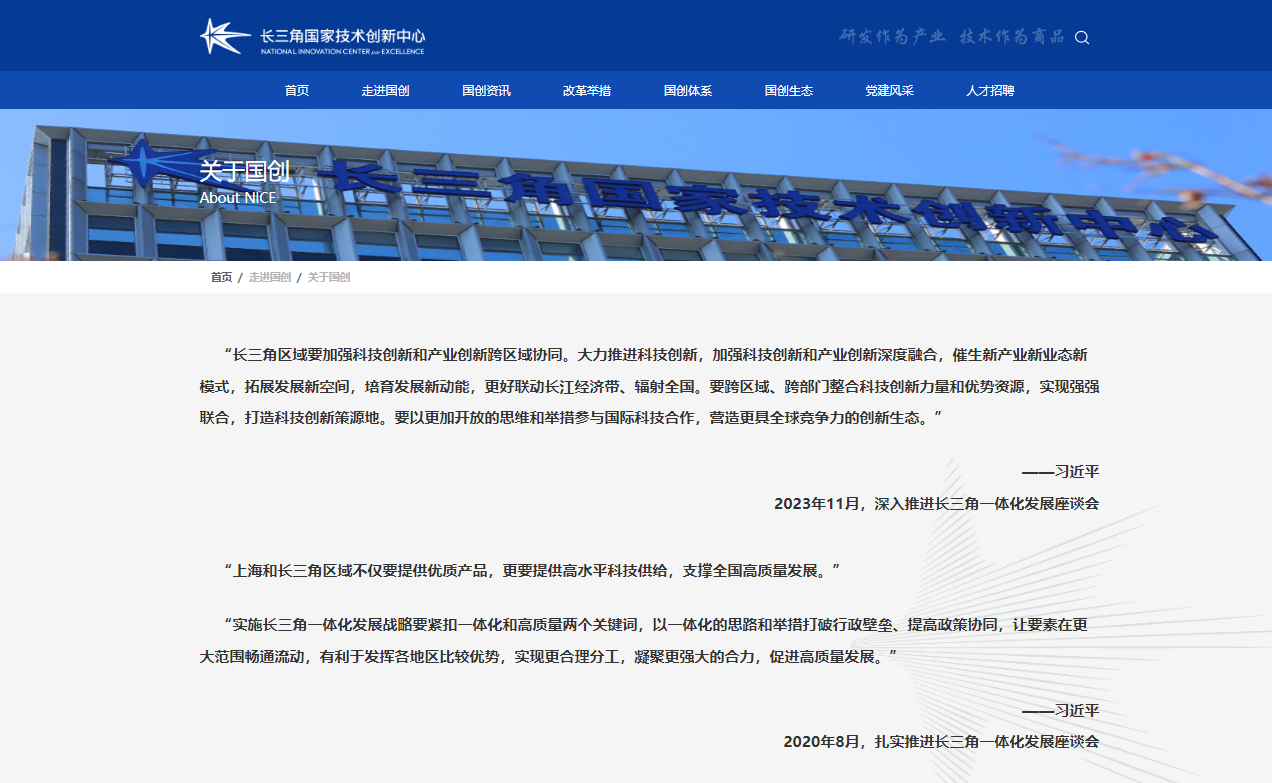This screenshot has height=783, width=1272.
Task: Click the About NICE banner subtitle
Action: (x=238, y=198)
